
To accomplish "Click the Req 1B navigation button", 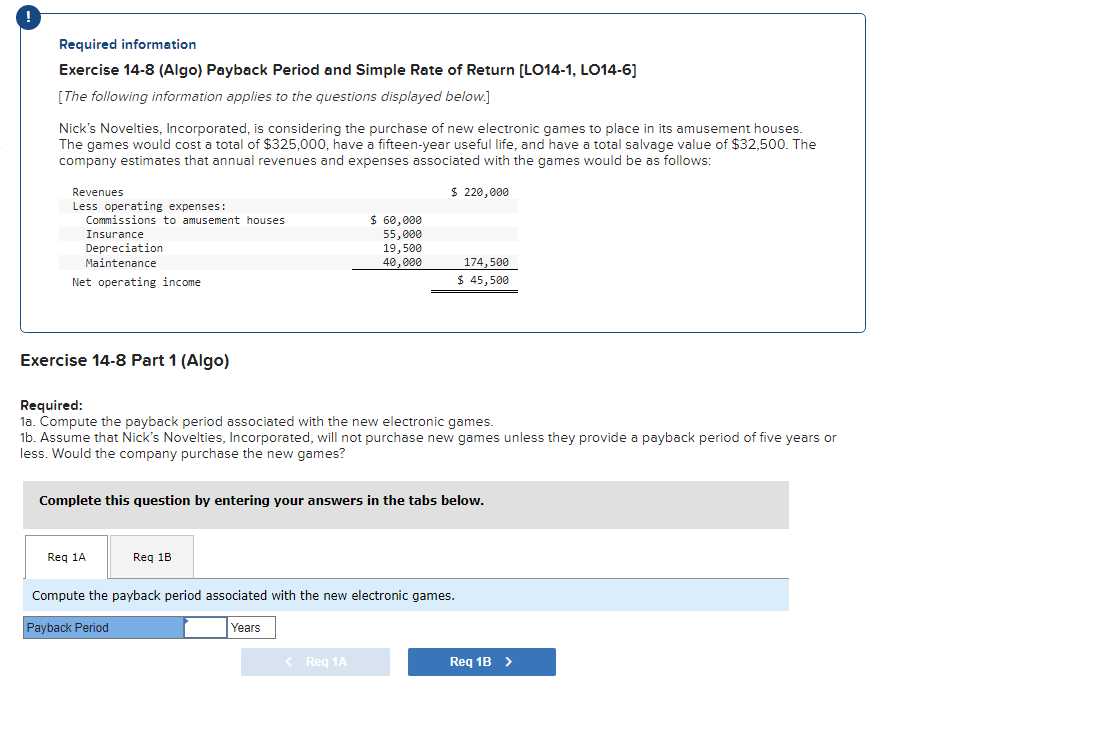I will (x=481, y=661).
